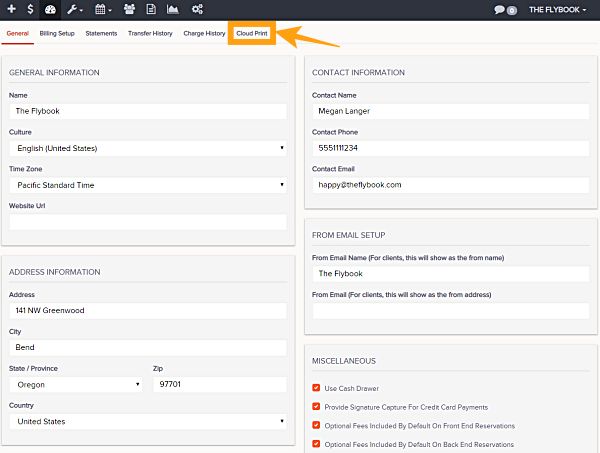Click the plus add-new icon in top bar
Image resolution: width=600 pixels, height=453 pixels.
coord(11,9)
